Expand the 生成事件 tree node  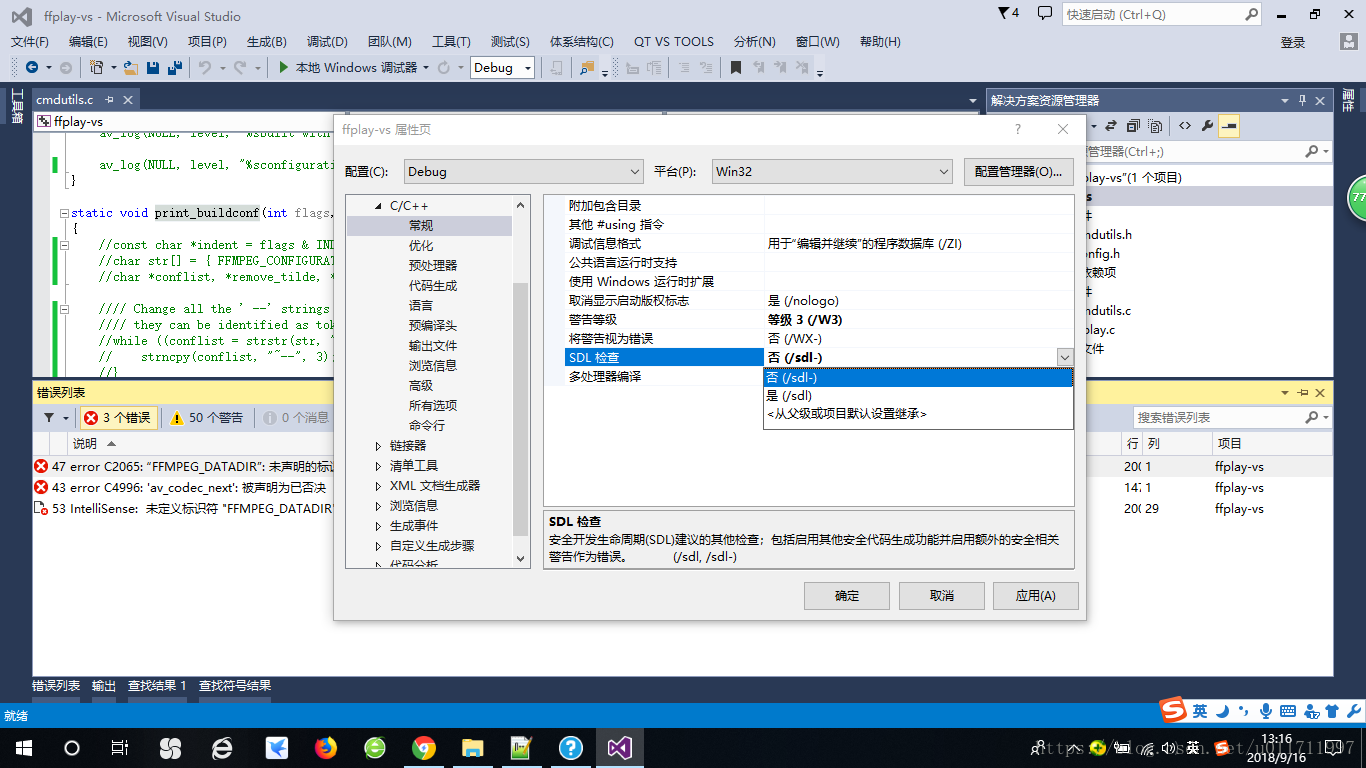click(379, 526)
